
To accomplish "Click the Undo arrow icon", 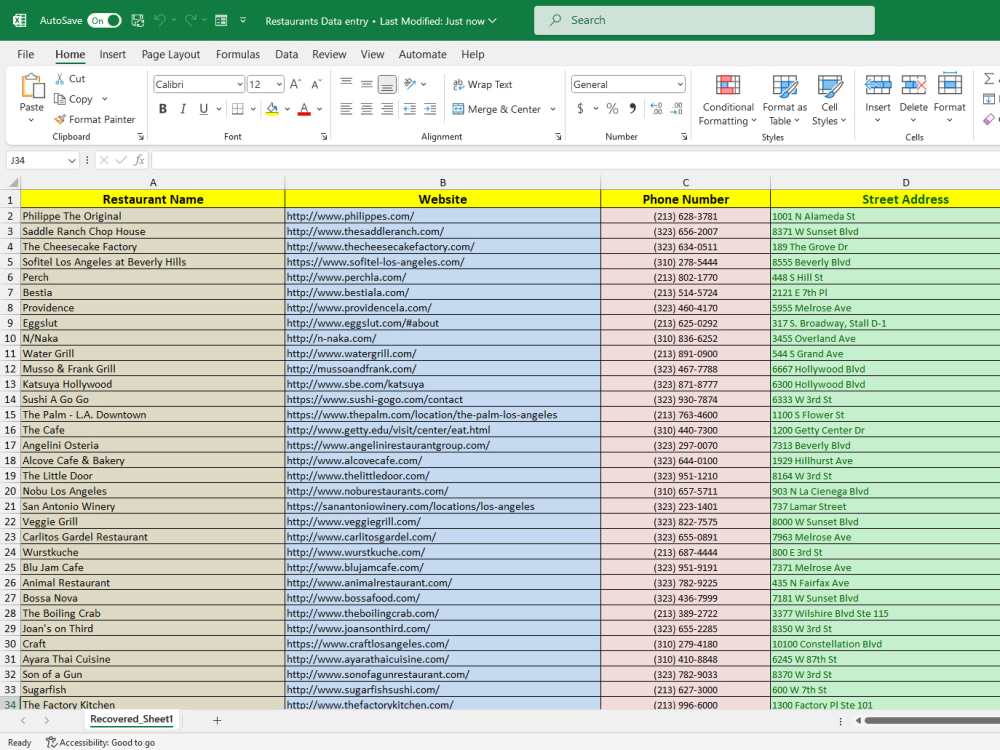I will (x=159, y=20).
